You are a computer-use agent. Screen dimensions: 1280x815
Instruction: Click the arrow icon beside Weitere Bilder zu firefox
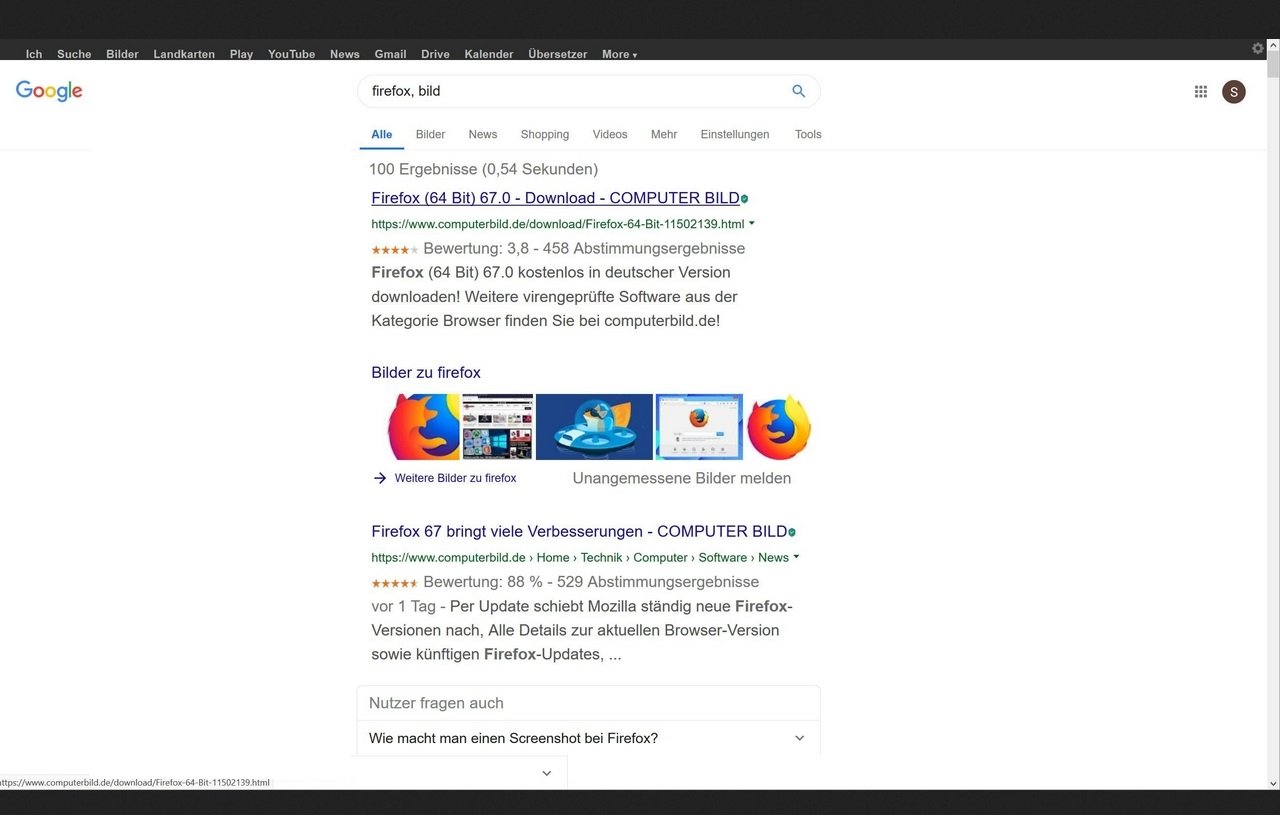380,478
